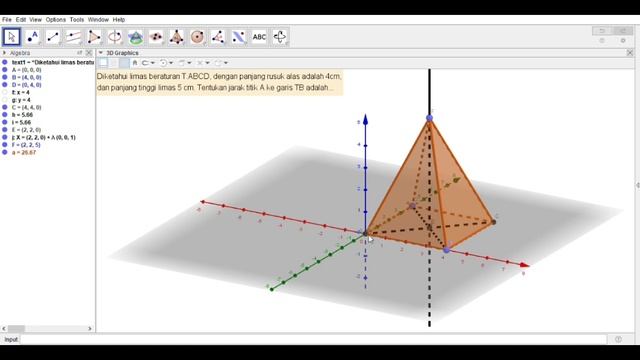Click inside the Input bar field
Image resolution: width=640 pixels, height=360 pixels.
313,339
